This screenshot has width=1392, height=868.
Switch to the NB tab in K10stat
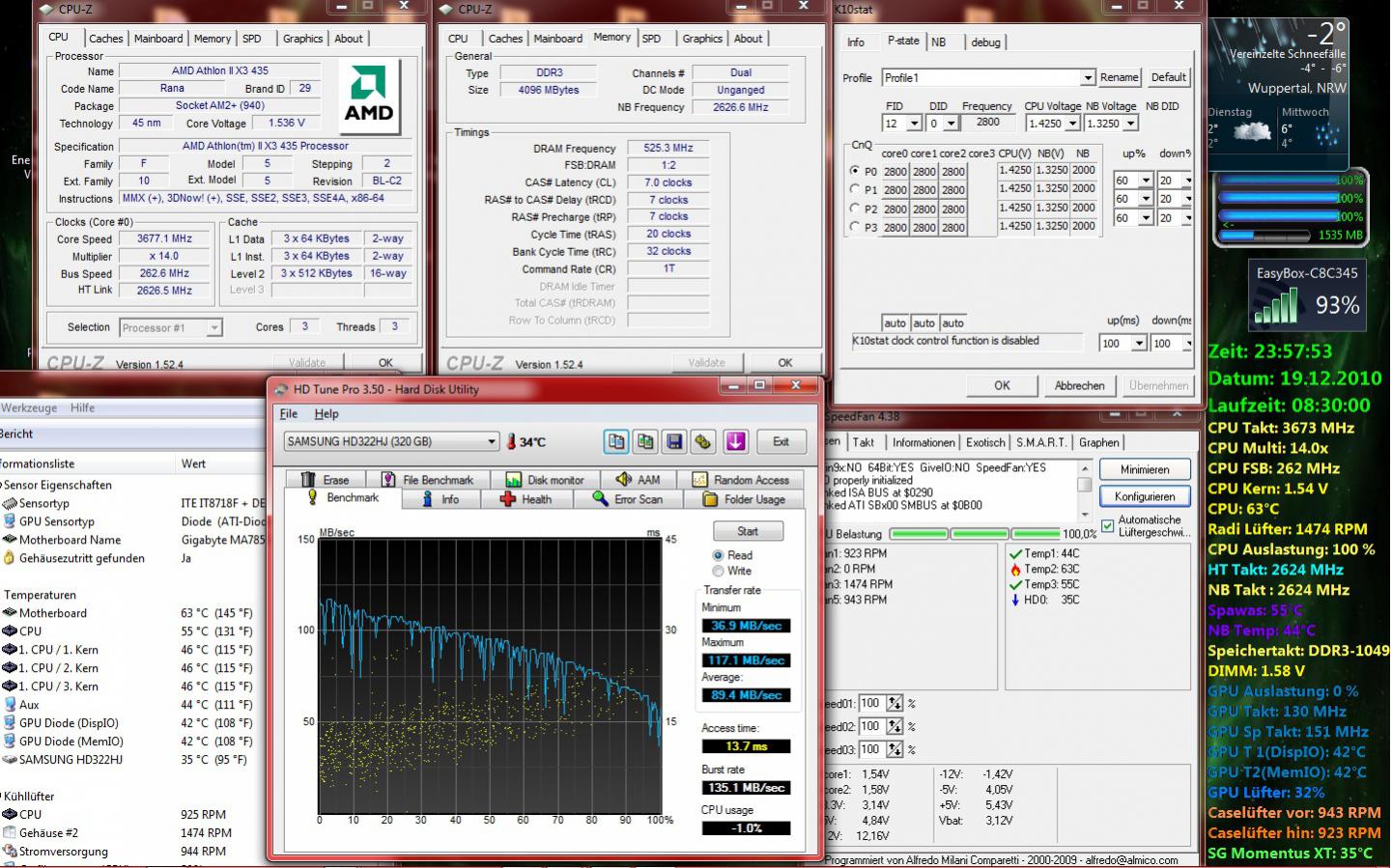[x=939, y=42]
